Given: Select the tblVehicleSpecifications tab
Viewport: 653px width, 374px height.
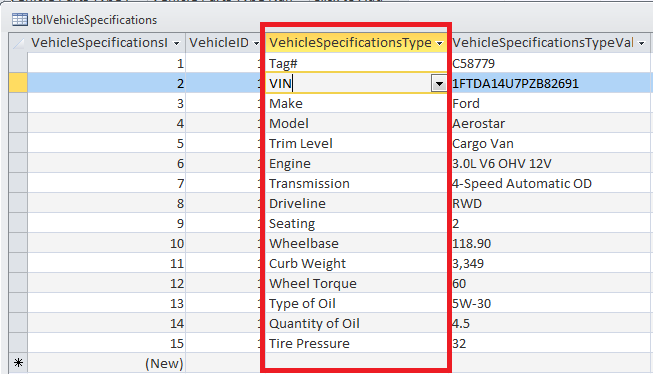Looking at the screenshot, I should point(85,20).
